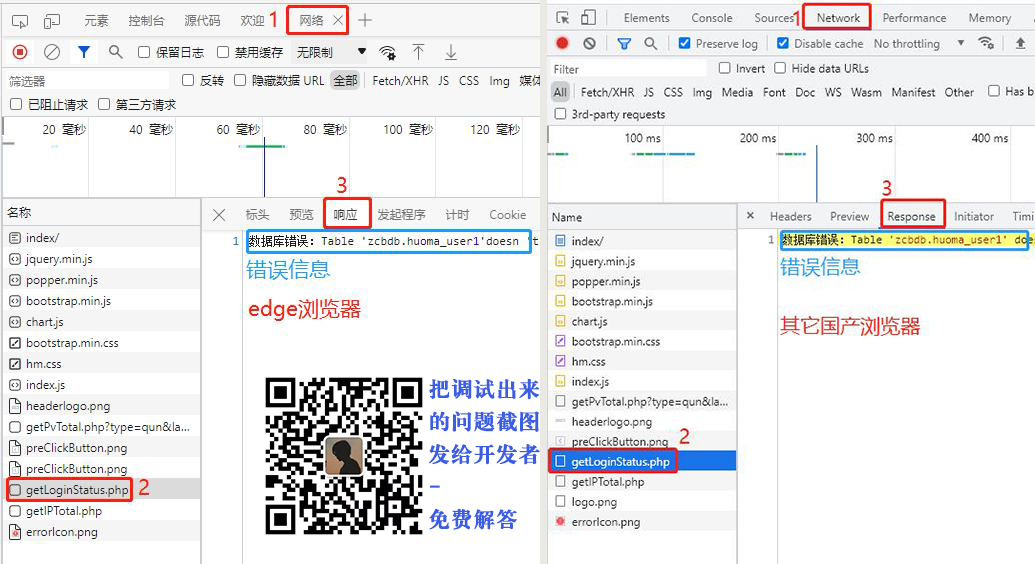Click the plus icon next to 网络 tab
Image resolution: width=1035 pixels, height=564 pixels.
(365, 20)
